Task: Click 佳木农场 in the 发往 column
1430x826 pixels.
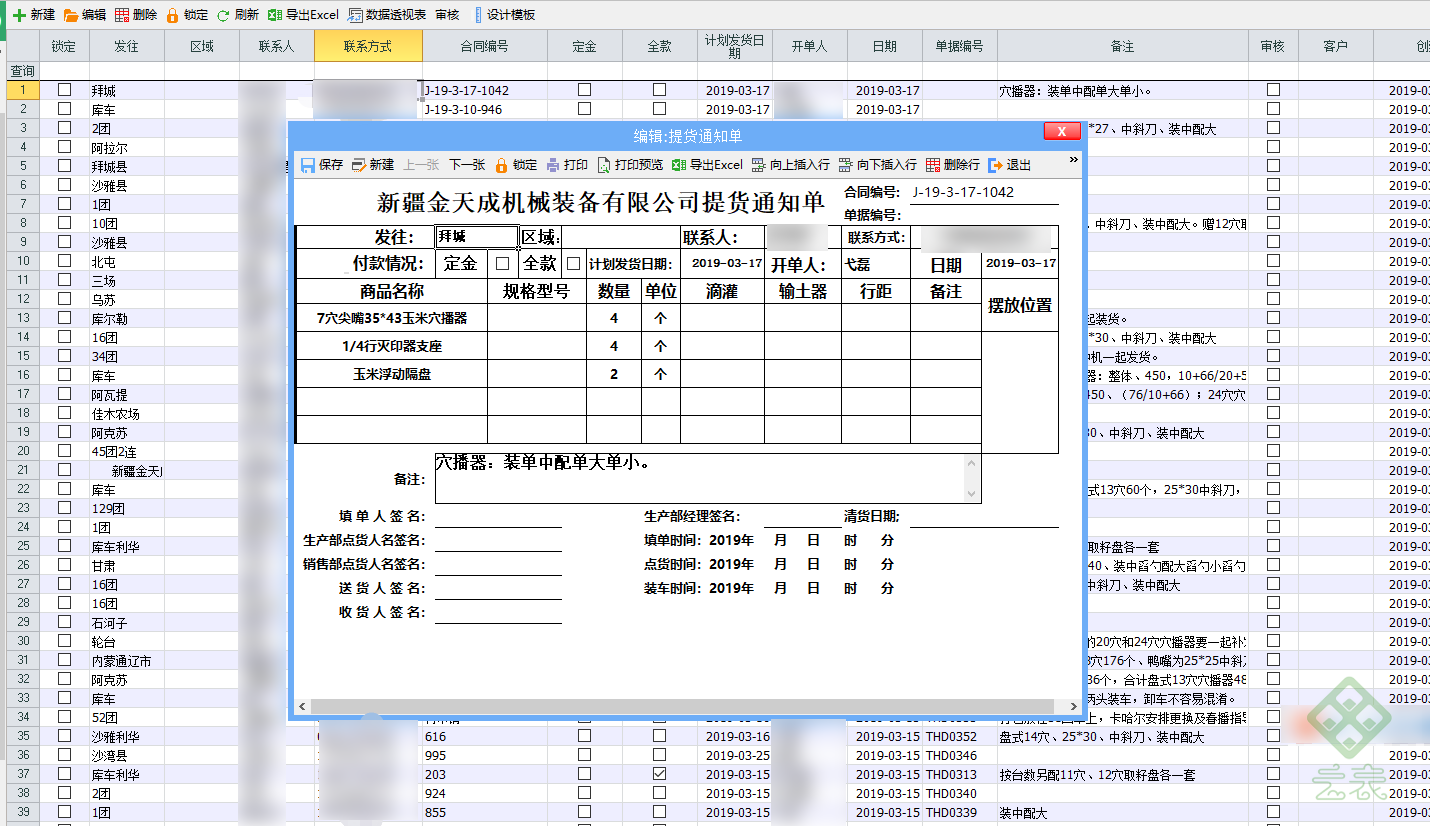Action: click(x=116, y=413)
